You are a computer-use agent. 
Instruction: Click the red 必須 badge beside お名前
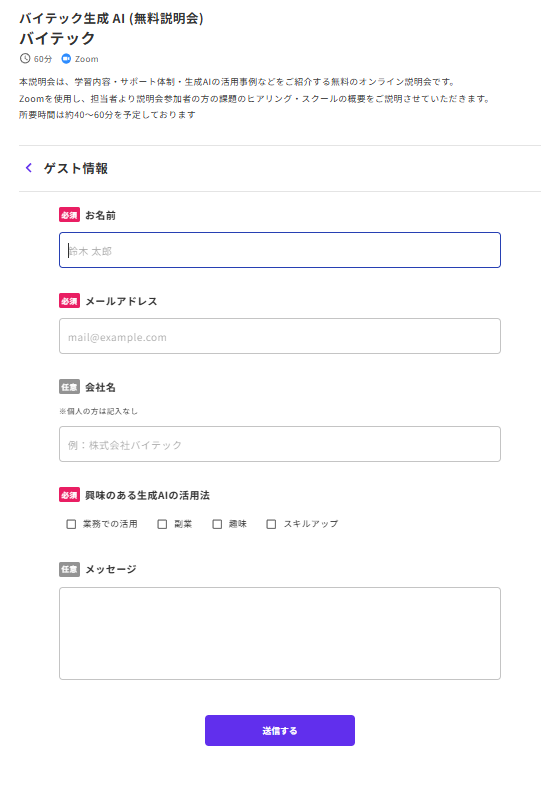point(69,215)
